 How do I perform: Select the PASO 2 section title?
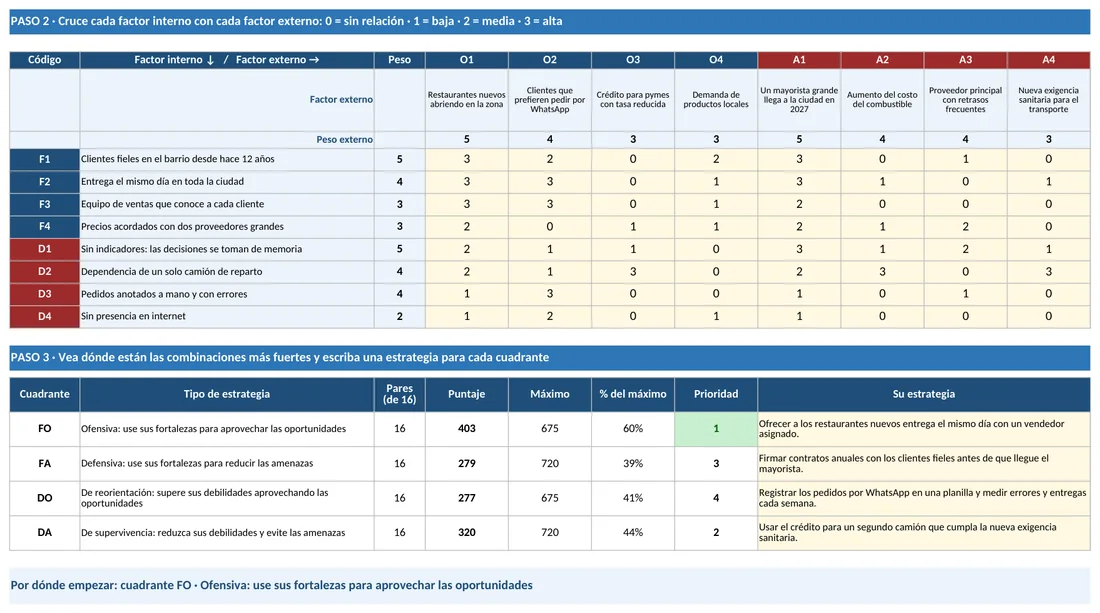(x=550, y=22)
